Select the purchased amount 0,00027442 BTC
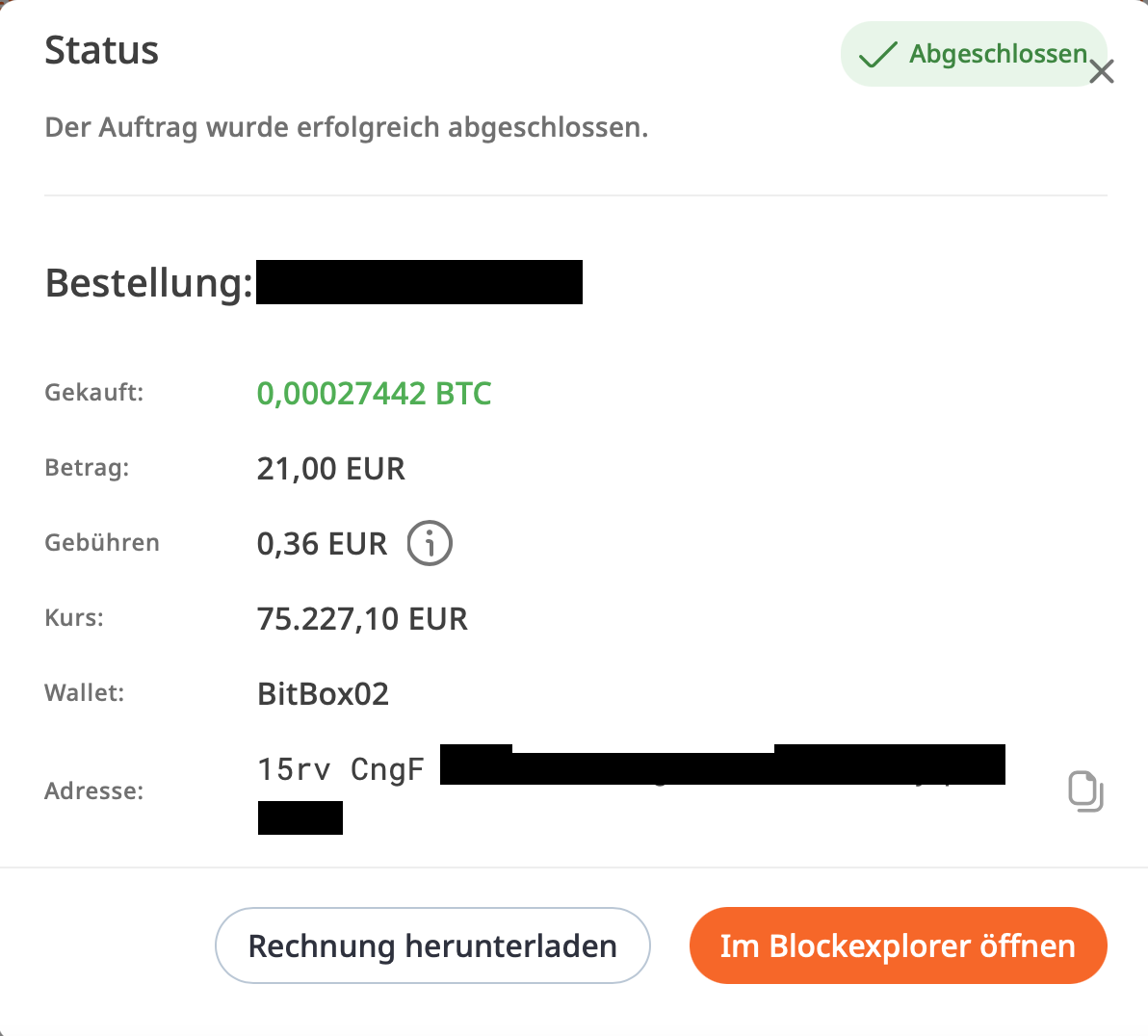 coord(374,393)
